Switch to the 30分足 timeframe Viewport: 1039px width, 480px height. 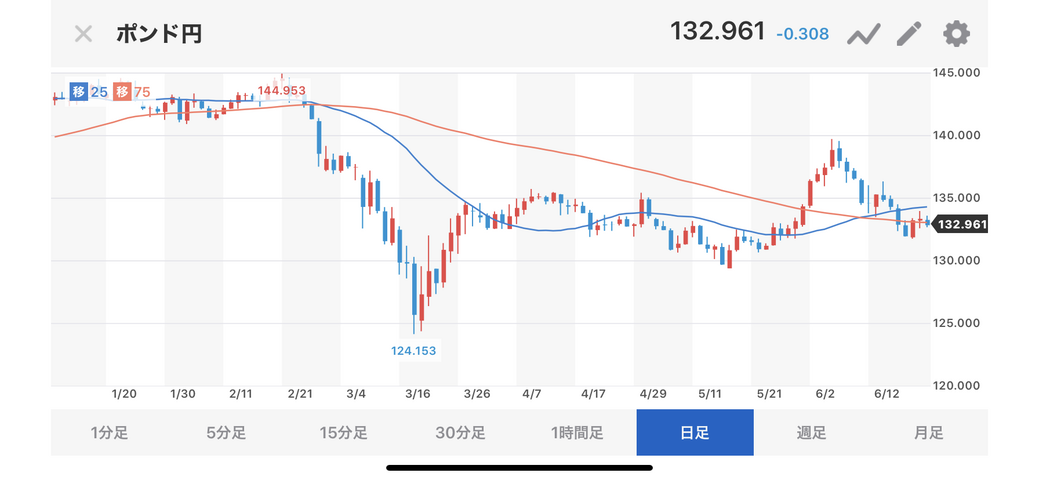[x=460, y=433]
